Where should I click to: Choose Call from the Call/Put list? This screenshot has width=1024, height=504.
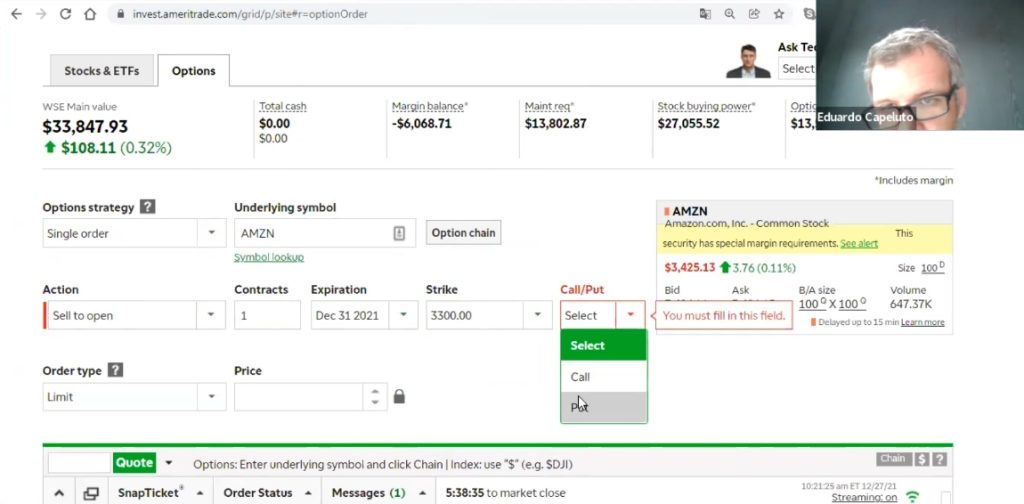[x=580, y=377]
